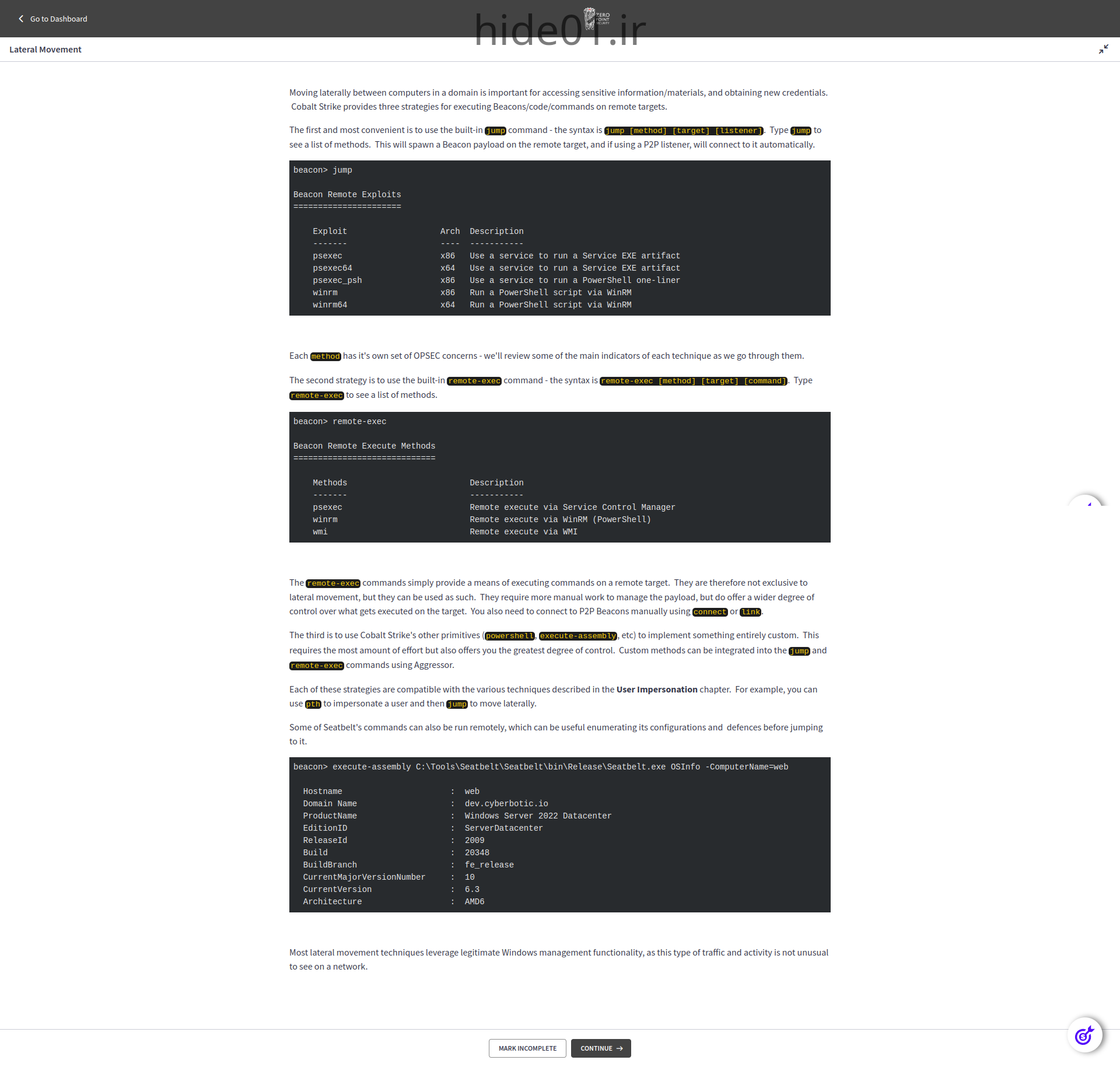Click the 'jump [method] [target] [listener]' code snippet
1120x1067 pixels.
click(x=684, y=131)
